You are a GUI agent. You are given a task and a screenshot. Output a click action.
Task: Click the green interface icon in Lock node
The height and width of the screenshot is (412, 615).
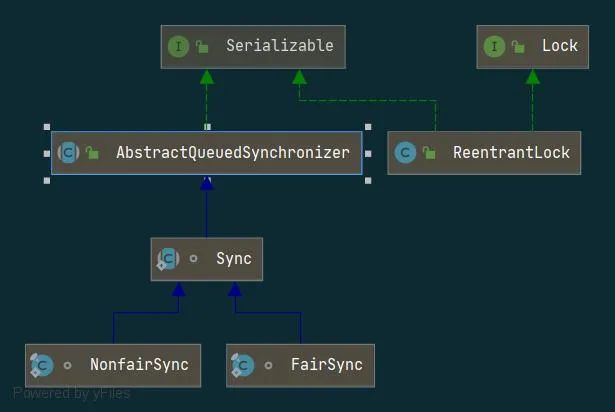(494, 46)
